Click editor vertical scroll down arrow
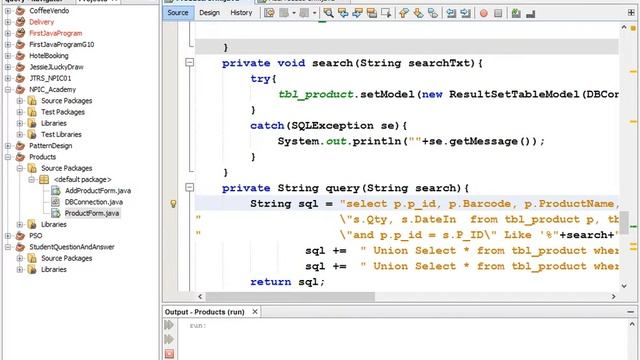Image resolution: width=640 pixels, height=360 pixels. point(624,286)
